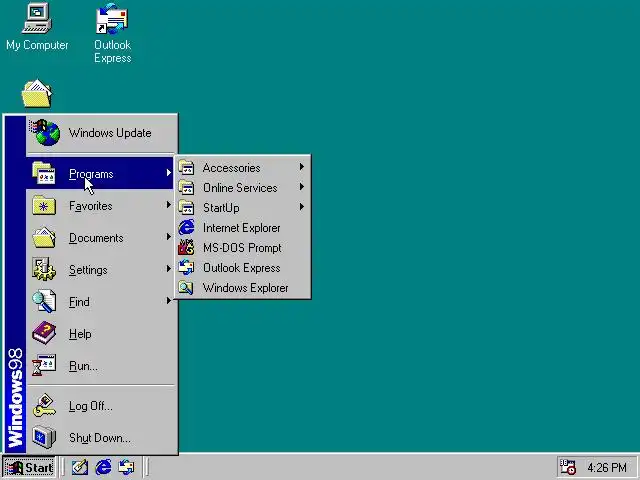Expand the Accessories submenu arrow

(x=302, y=167)
